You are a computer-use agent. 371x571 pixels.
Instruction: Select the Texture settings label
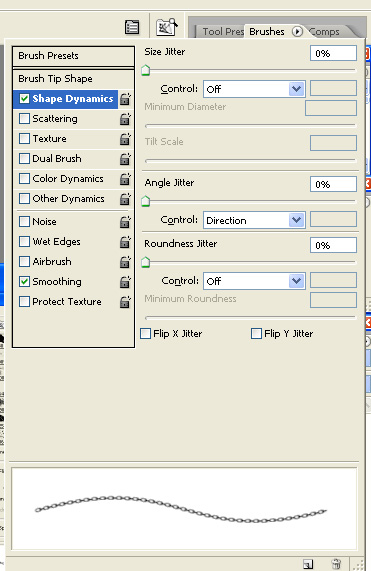tap(50, 139)
